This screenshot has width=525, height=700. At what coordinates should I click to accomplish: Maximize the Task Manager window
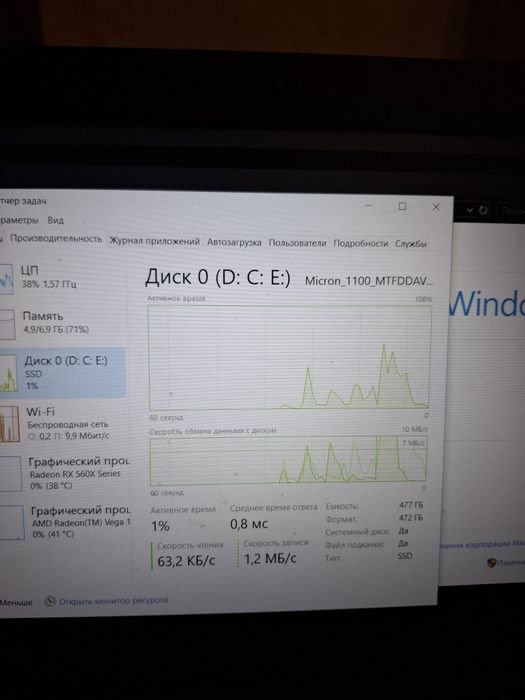(402, 206)
